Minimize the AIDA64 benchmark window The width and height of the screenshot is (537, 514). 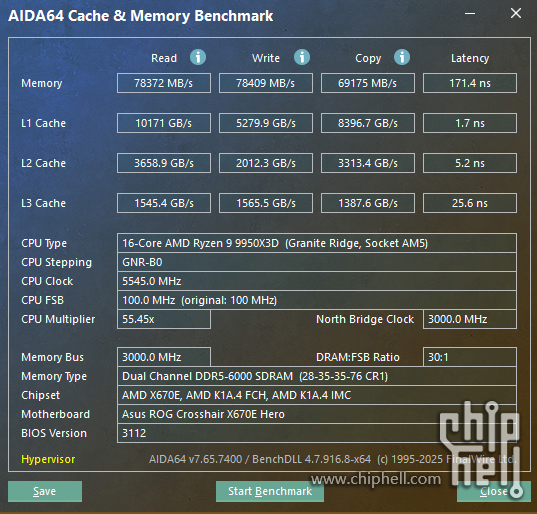tap(470, 14)
